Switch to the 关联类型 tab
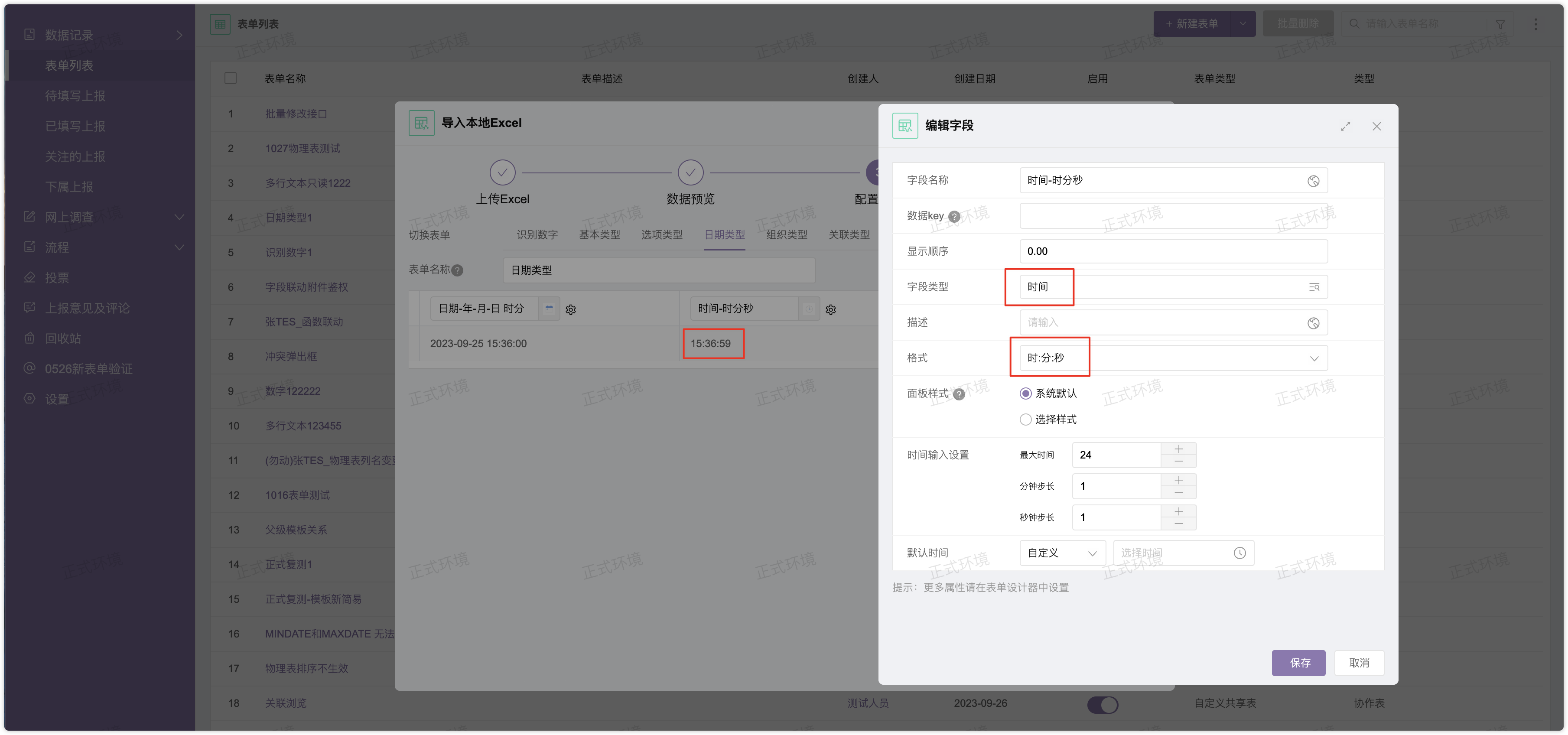The width and height of the screenshot is (1568, 735). 849,235
